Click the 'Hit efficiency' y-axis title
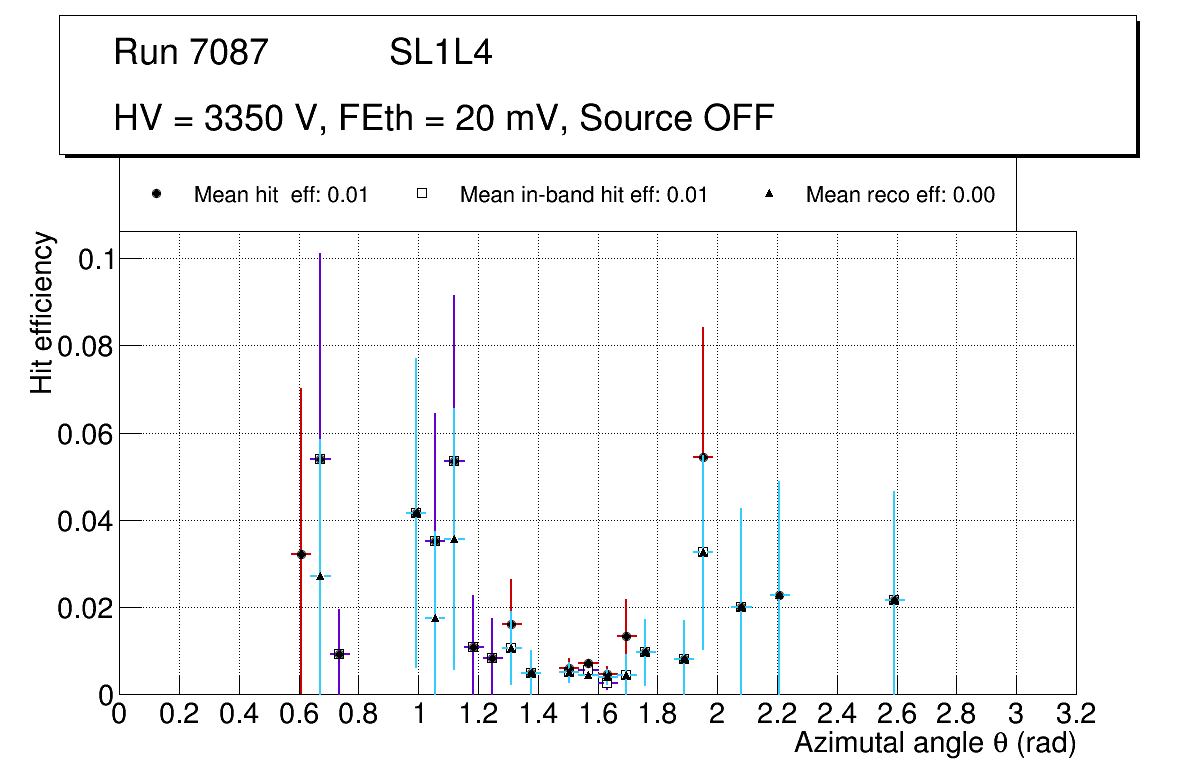Screen dimensions: 1196x772 [41, 312]
